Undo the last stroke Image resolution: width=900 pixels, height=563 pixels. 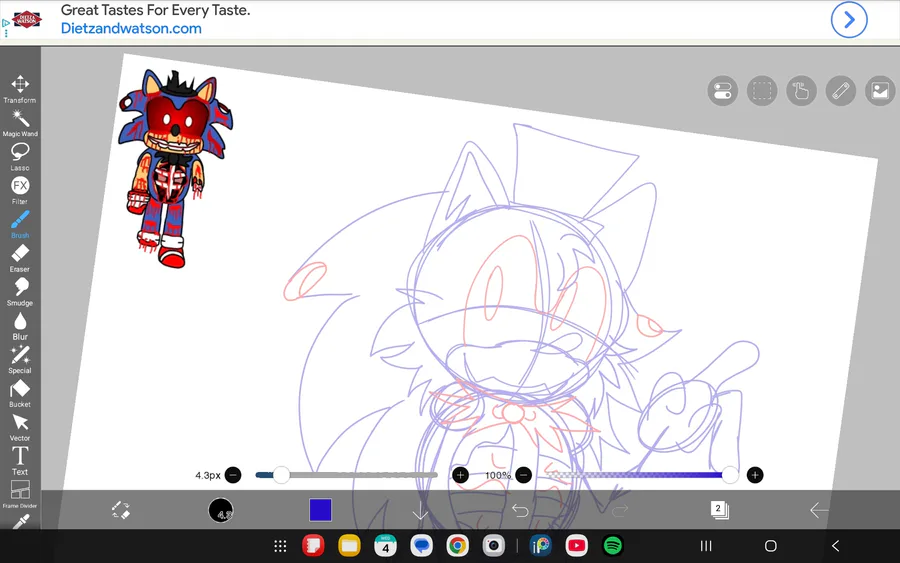pyautogui.click(x=520, y=510)
